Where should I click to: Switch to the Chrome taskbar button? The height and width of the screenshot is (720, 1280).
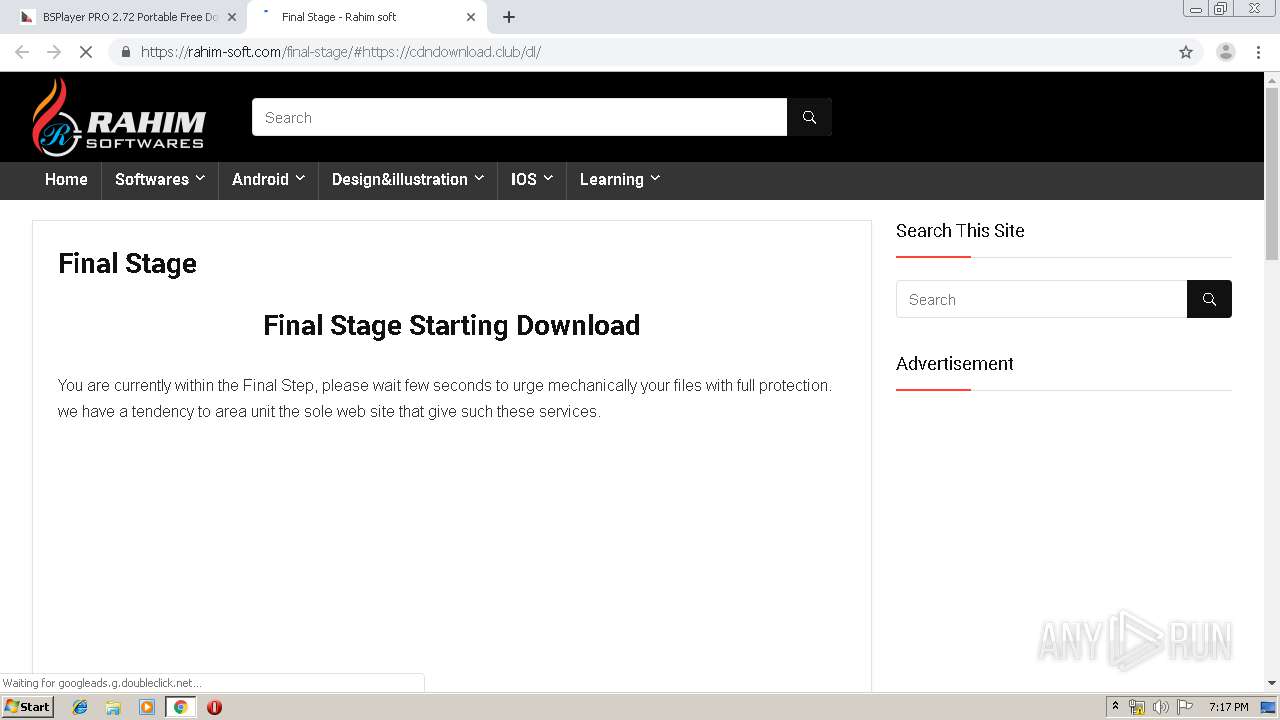coord(180,707)
